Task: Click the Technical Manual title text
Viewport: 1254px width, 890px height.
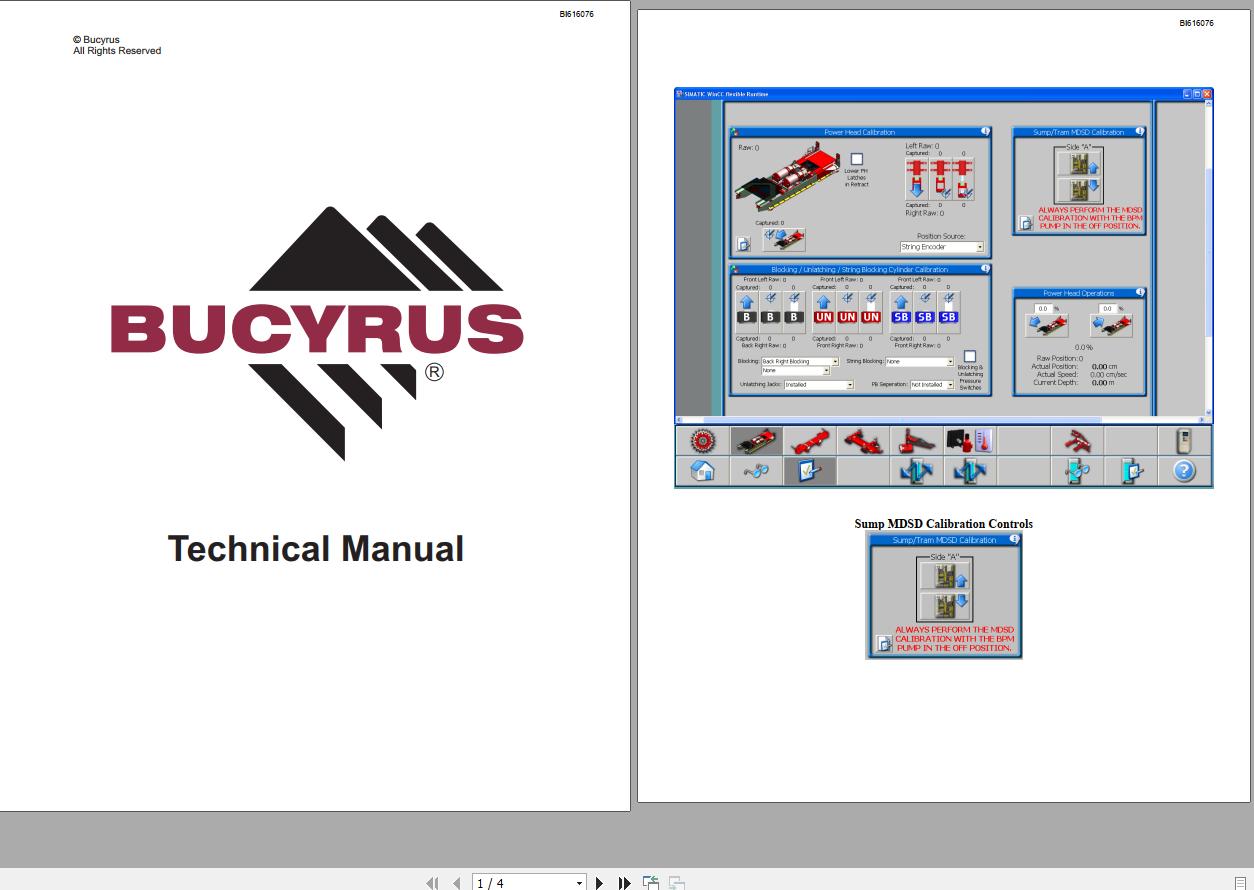Action: pyautogui.click(x=316, y=548)
